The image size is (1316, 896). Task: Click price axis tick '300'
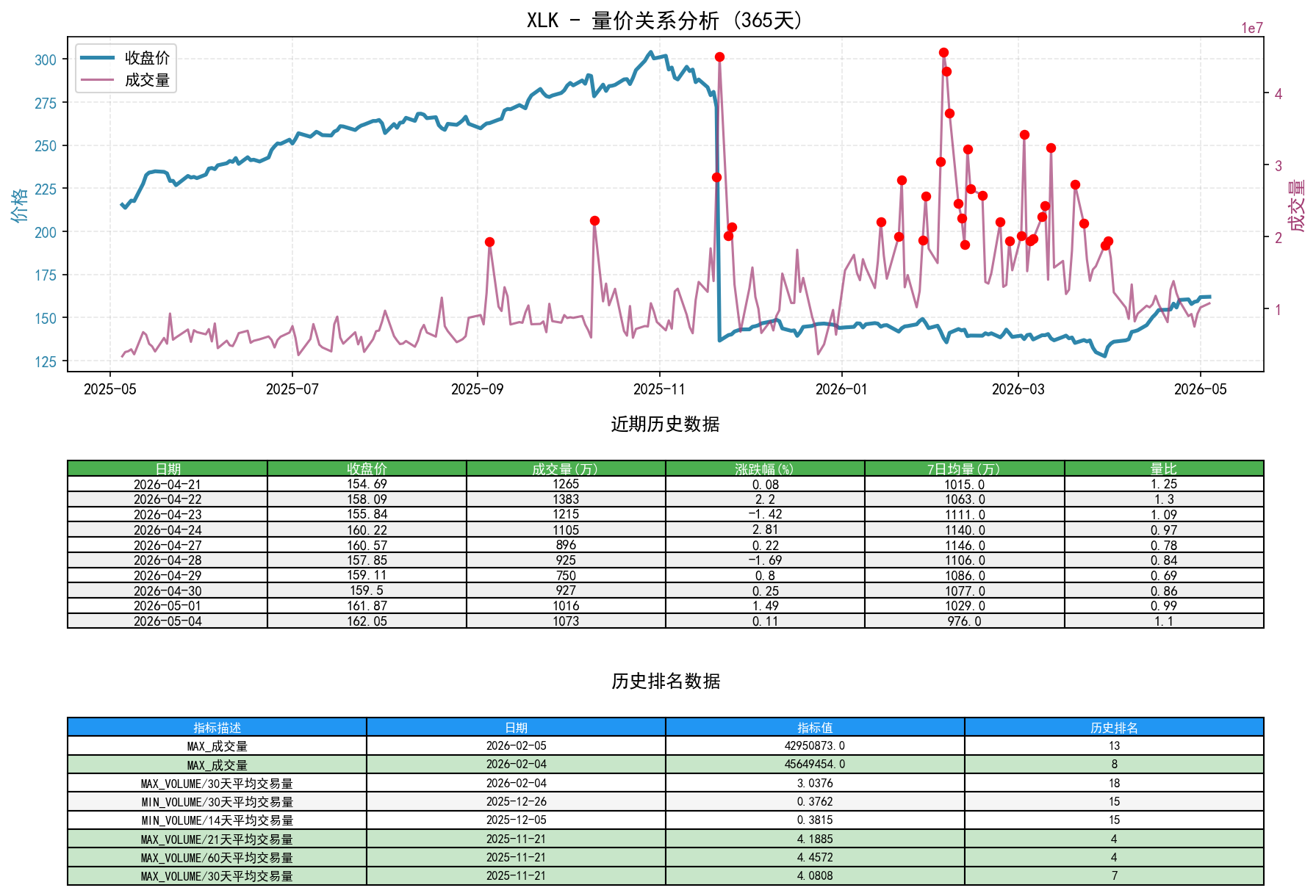(x=46, y=60)
